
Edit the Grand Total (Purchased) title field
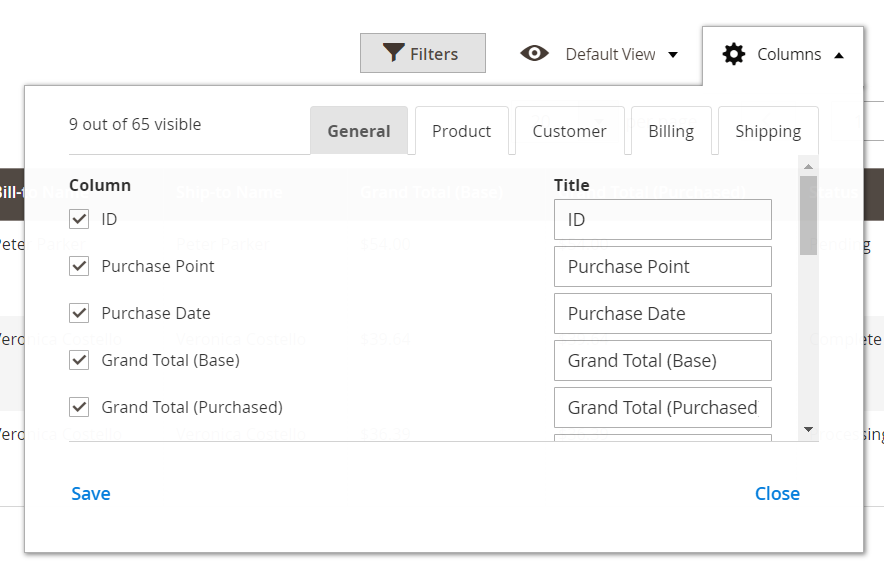tap(662, 407)
